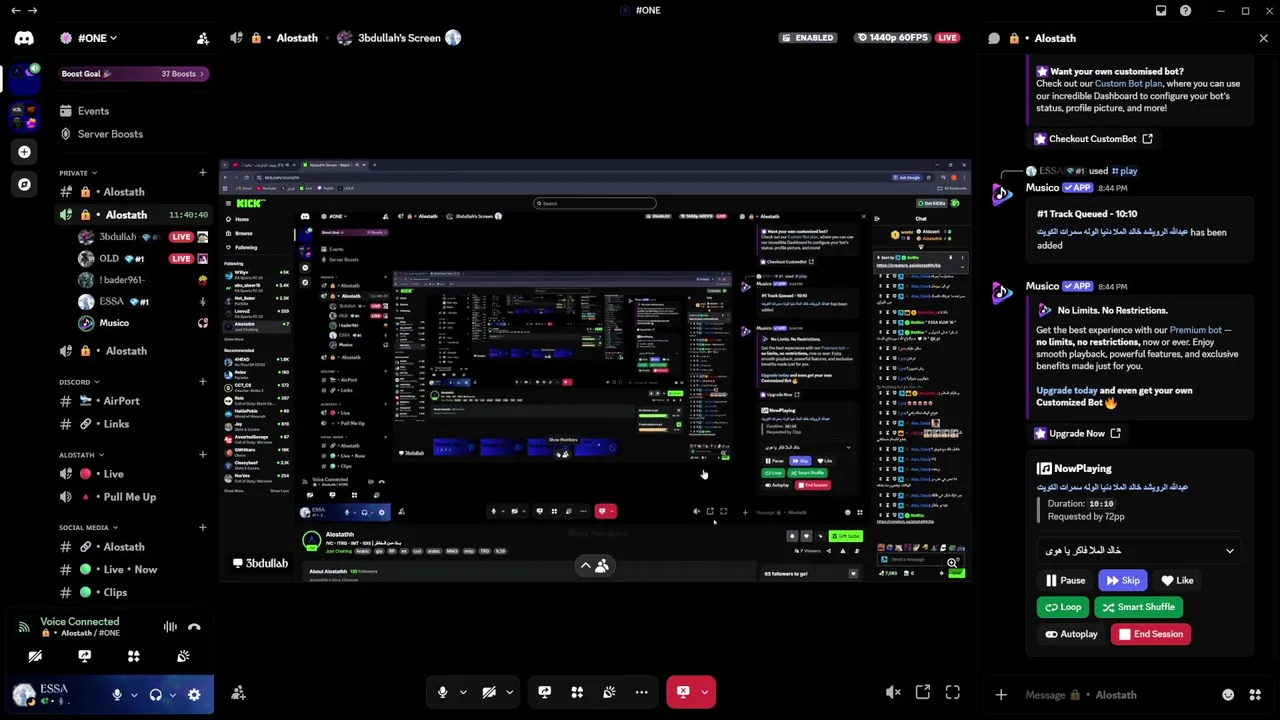Screen dimensions: 1280x720
Task: Open the Custom Bot plan link
Action: (1129, 84)
